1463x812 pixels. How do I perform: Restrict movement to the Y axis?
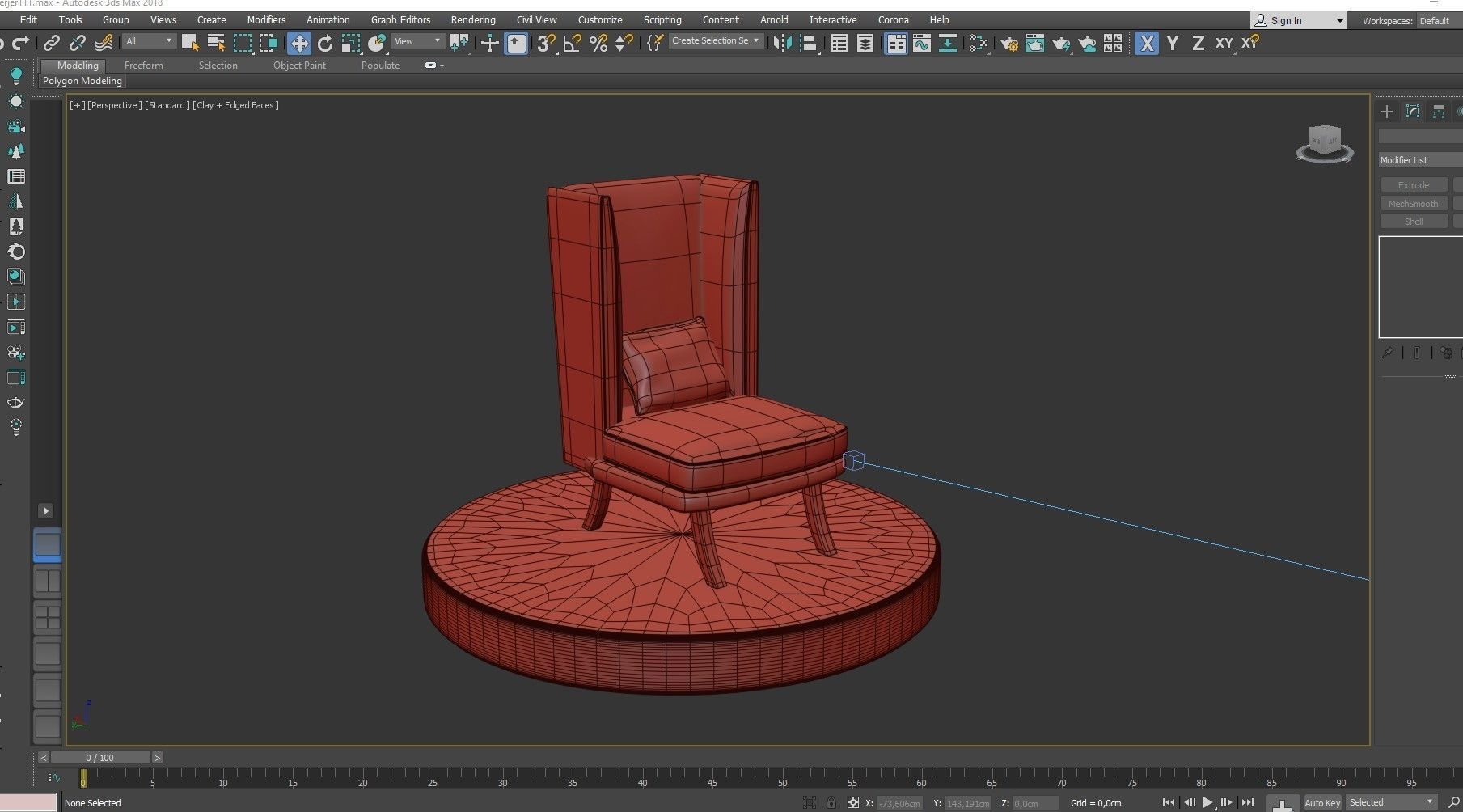click(1172, 43)
